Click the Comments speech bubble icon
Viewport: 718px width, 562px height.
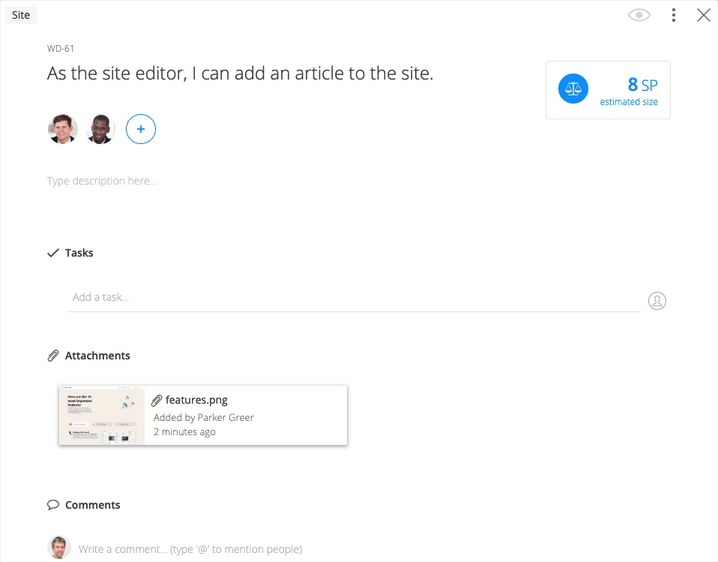click(x=53, y=505)
